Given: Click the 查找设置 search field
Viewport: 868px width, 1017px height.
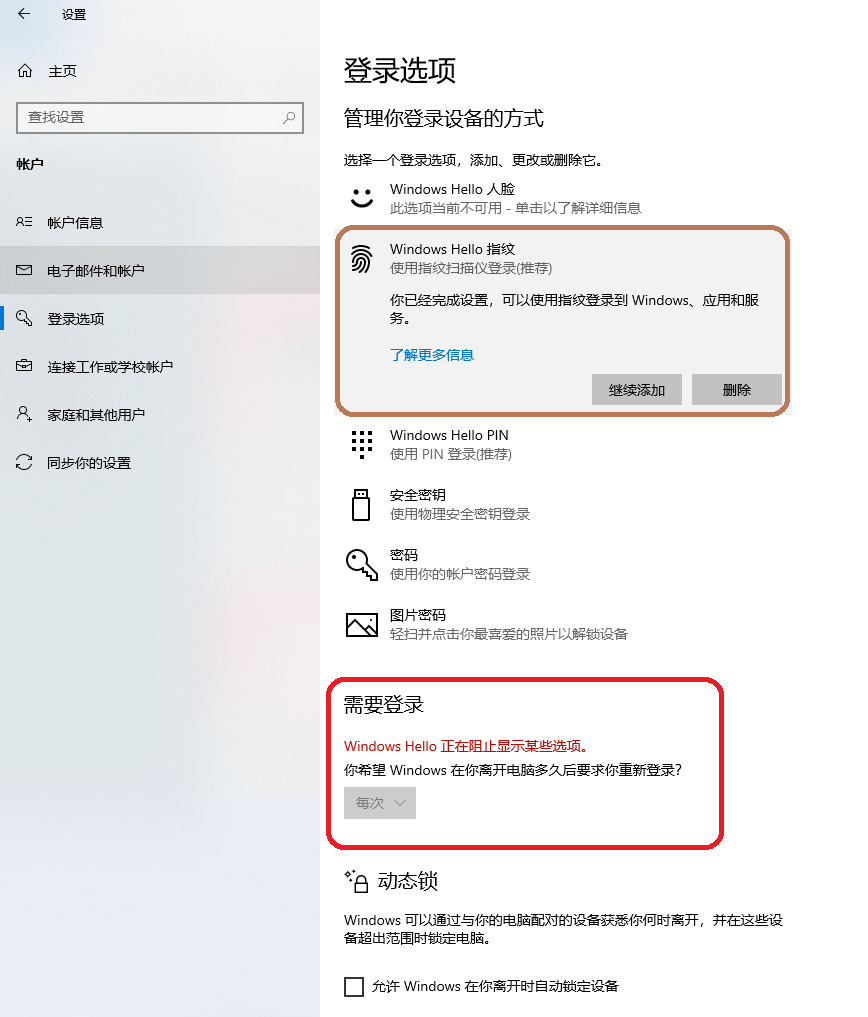Looking at the screenshot, I should coord(160,117).
